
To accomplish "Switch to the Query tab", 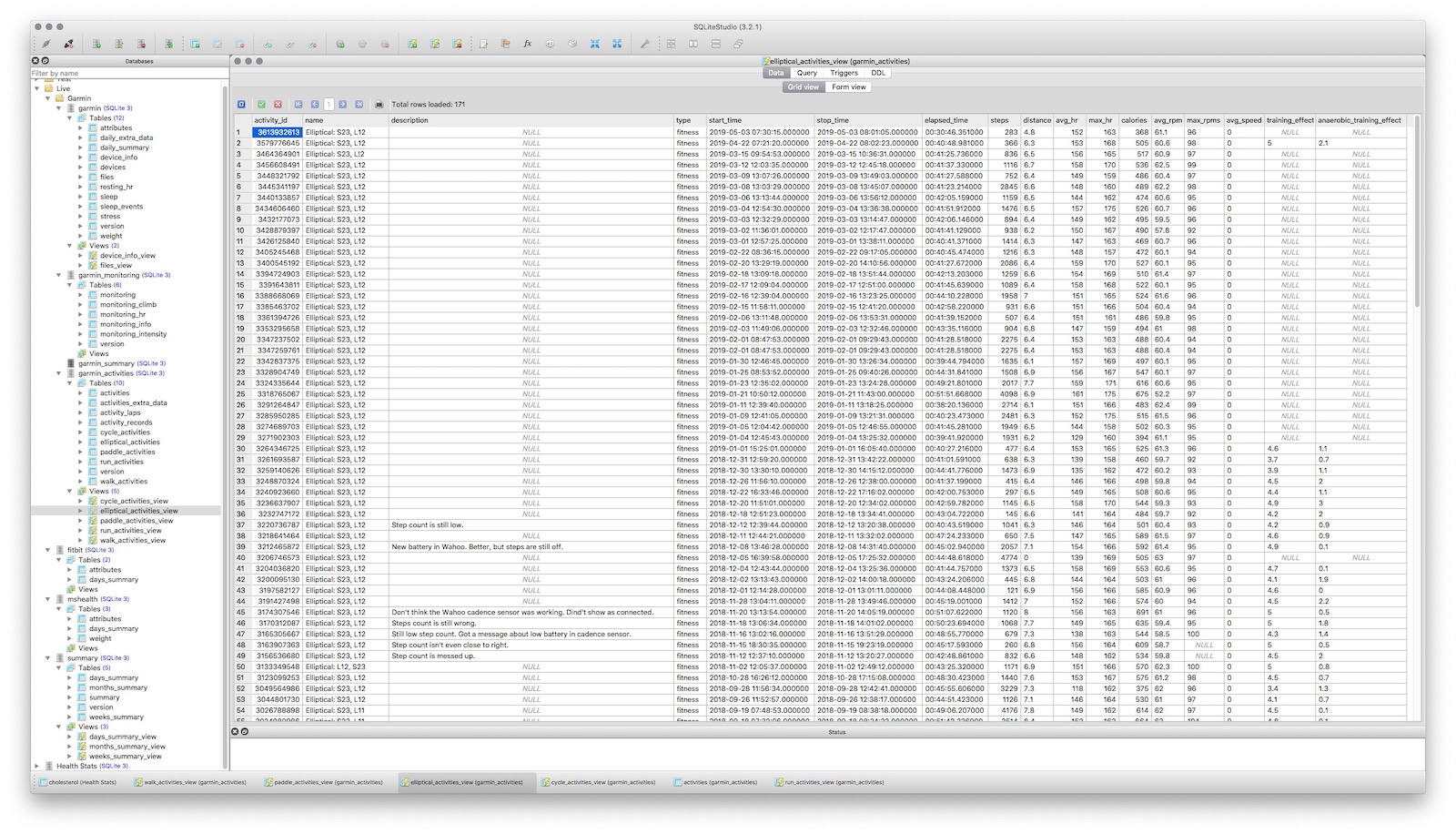I will (x=807, y=73).
